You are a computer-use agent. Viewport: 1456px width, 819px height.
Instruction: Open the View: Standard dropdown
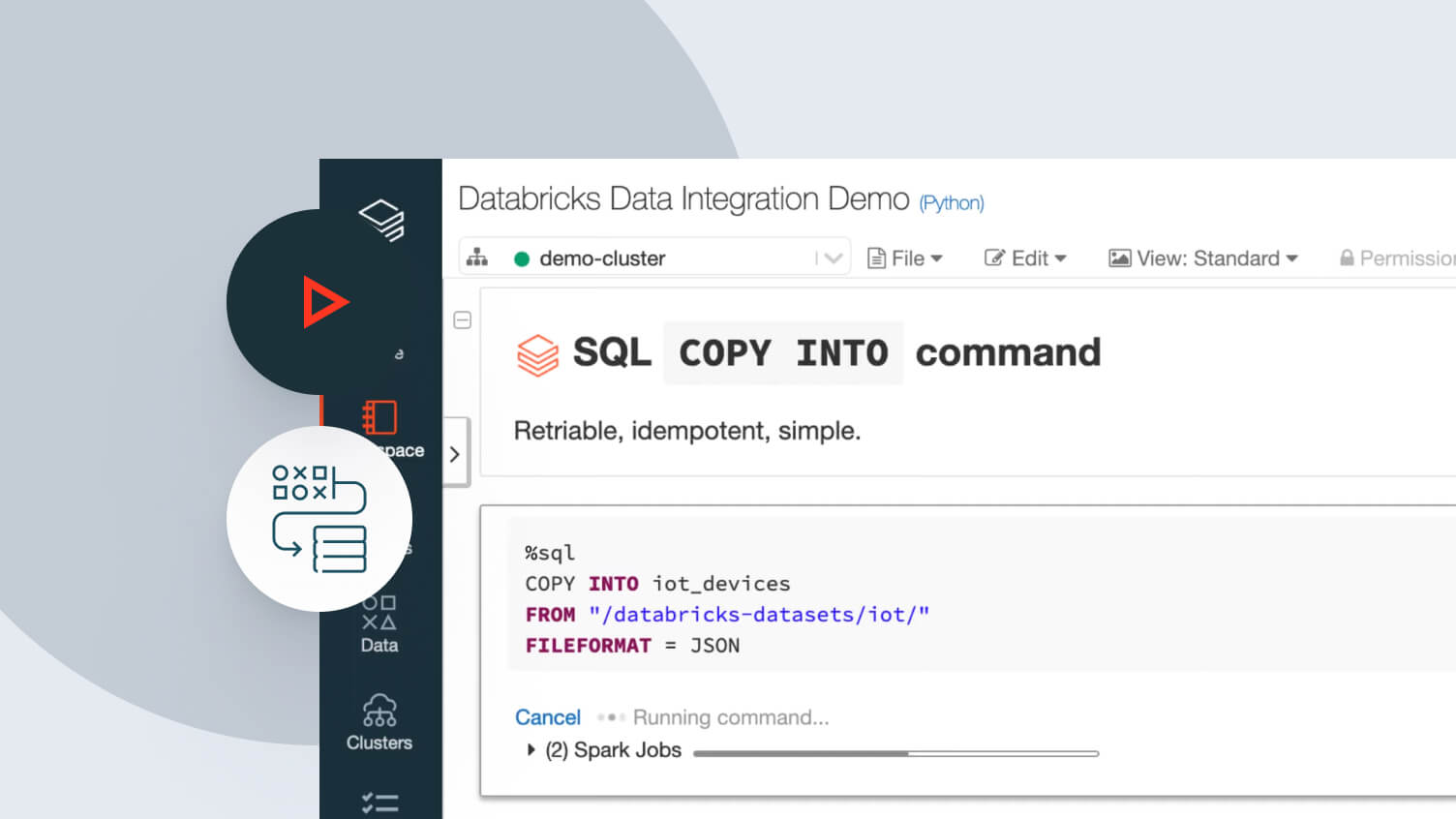[x=1203, y=258]
